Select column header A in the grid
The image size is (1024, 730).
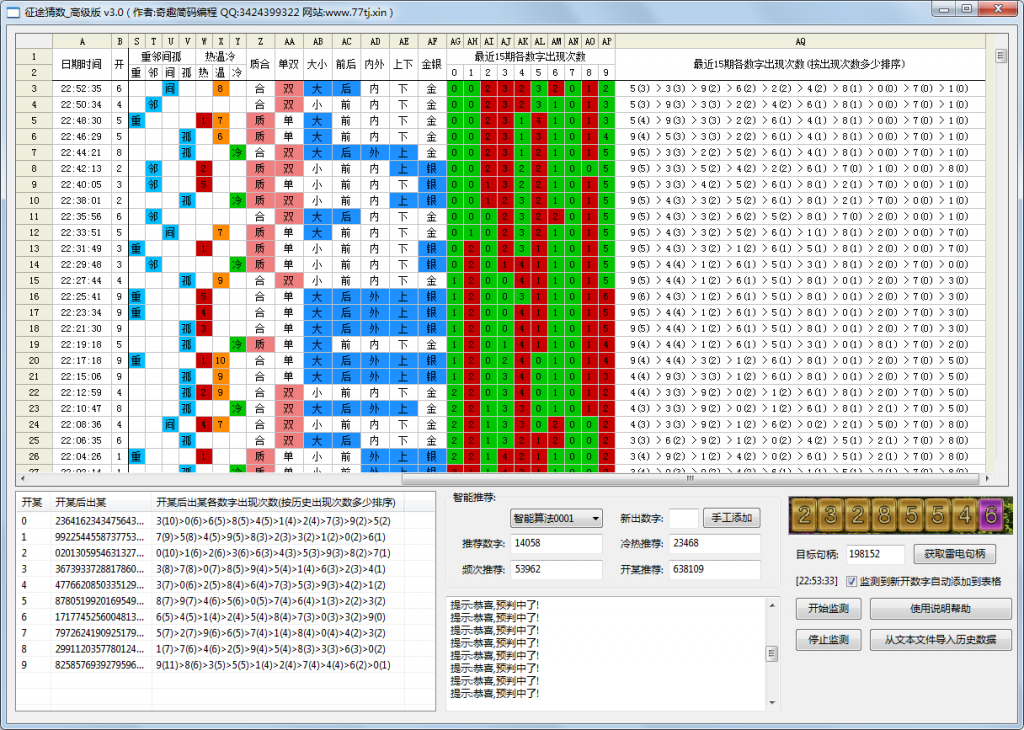(x=82, y=41)
